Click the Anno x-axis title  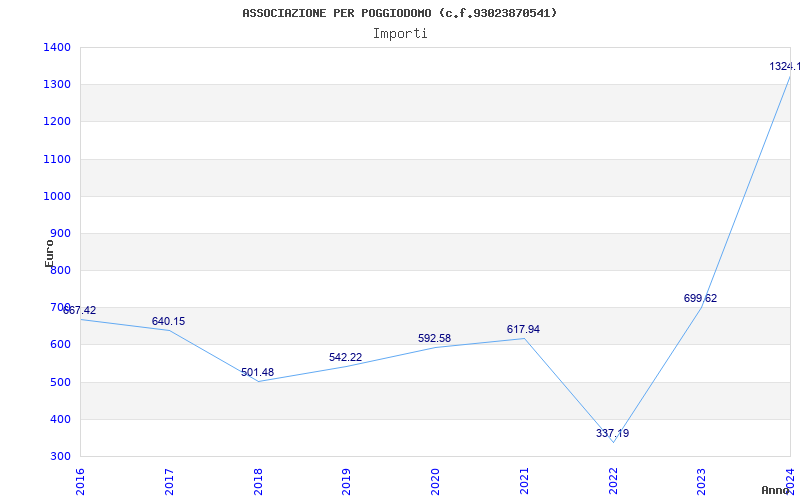(x=776, y=490)
